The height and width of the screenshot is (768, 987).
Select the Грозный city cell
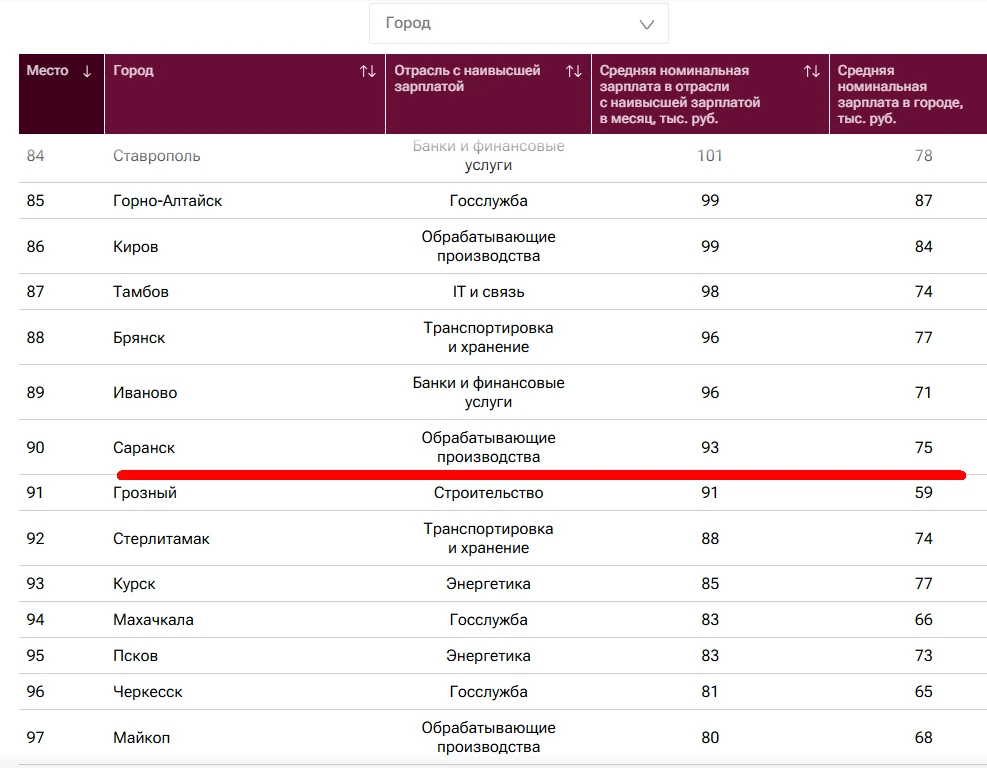click(145, 493)
